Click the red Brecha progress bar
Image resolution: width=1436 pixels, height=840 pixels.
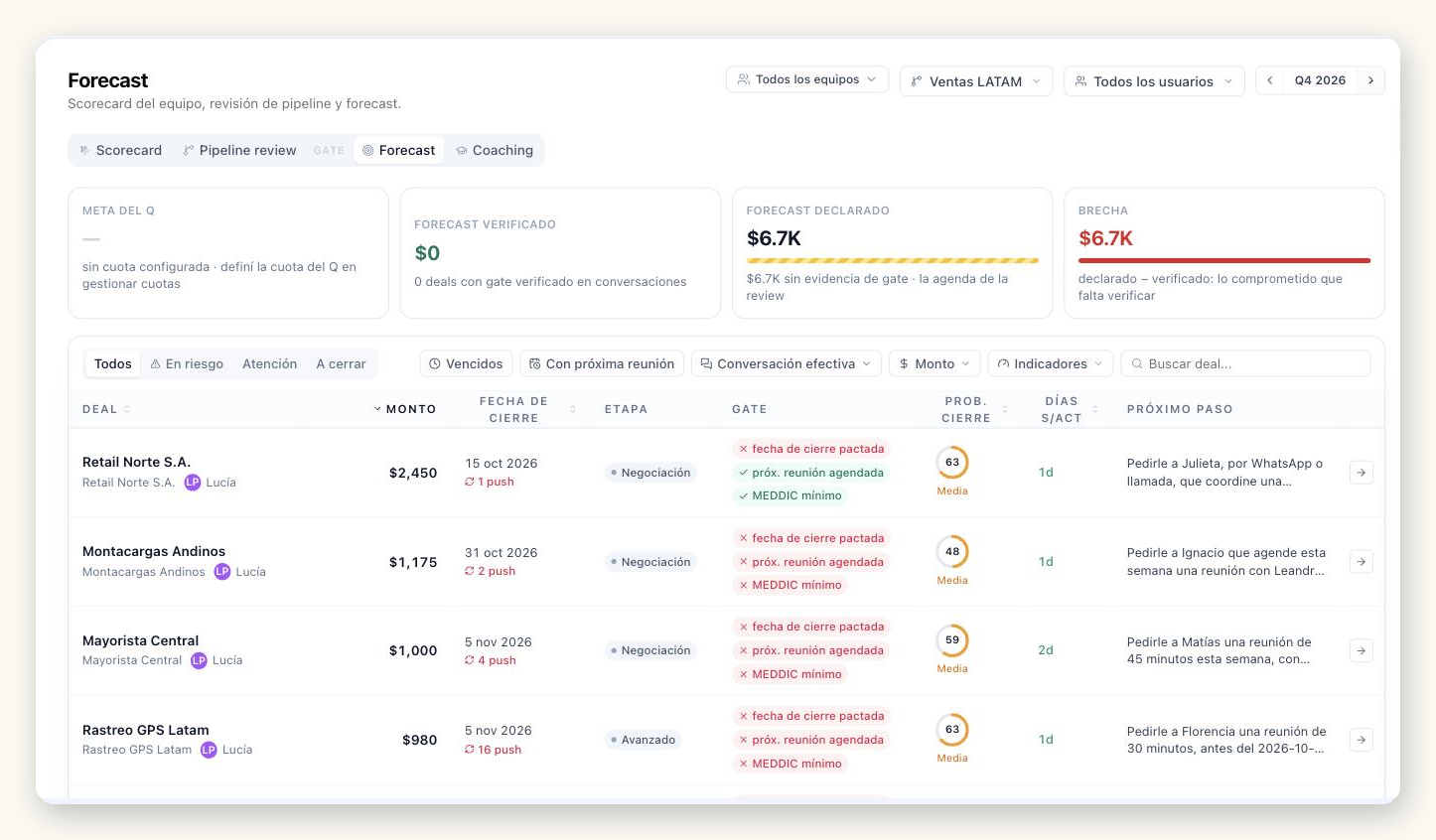click(x=1224, y=260)
